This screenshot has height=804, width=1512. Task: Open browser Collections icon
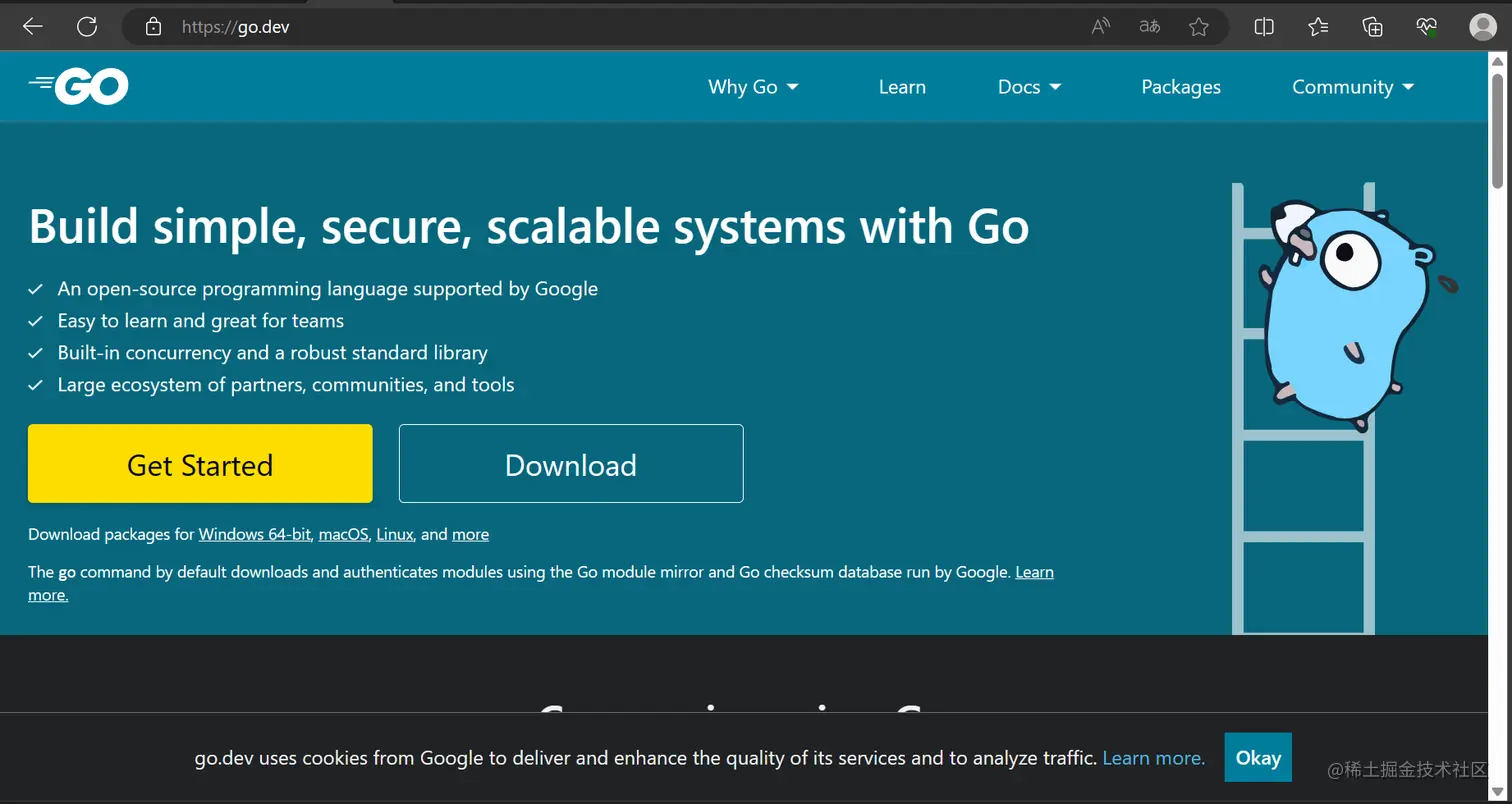(x=1373, y=27)
